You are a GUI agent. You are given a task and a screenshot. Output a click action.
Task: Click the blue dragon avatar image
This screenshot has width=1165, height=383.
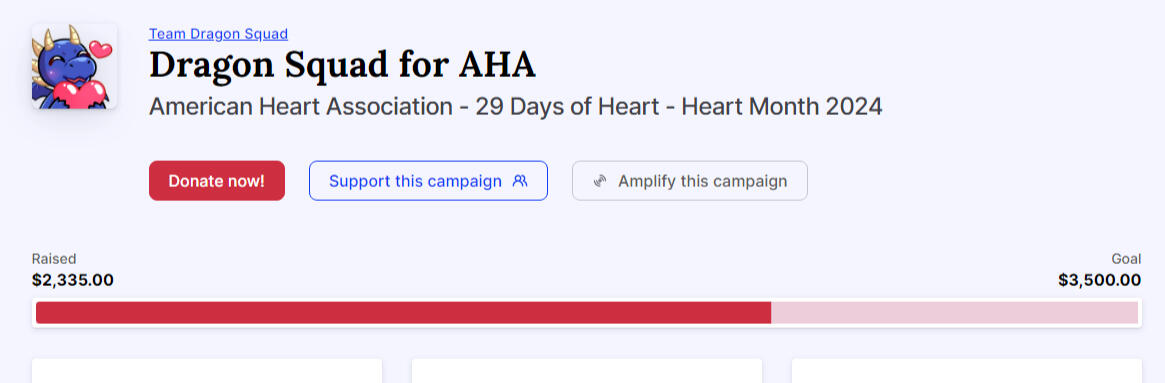(x=74, y=66)
